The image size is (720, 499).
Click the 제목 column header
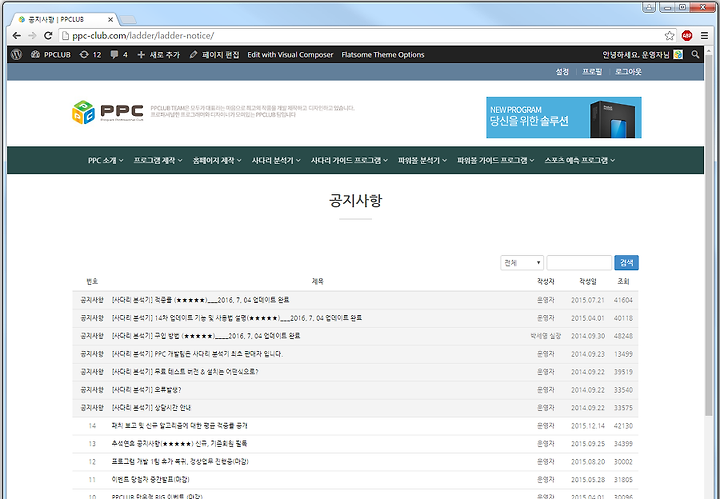[317, 281]
